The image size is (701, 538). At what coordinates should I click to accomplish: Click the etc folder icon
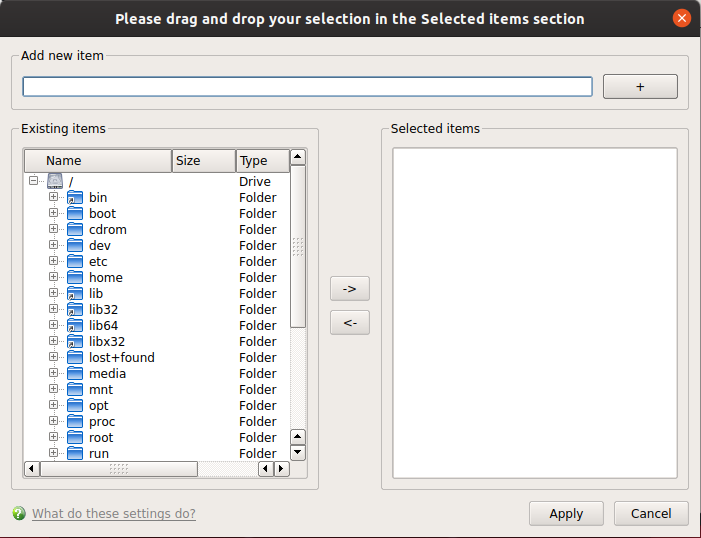coord(75,261)
